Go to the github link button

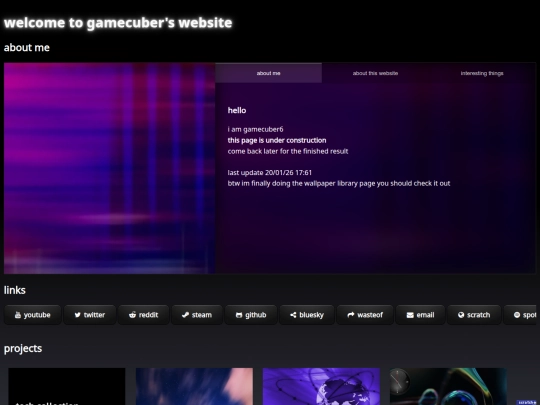(251, 315)
